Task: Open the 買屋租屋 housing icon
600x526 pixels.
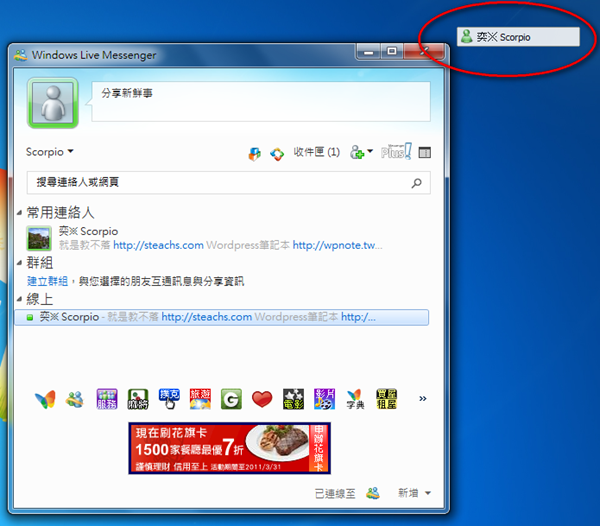Action: click(386, 399)
